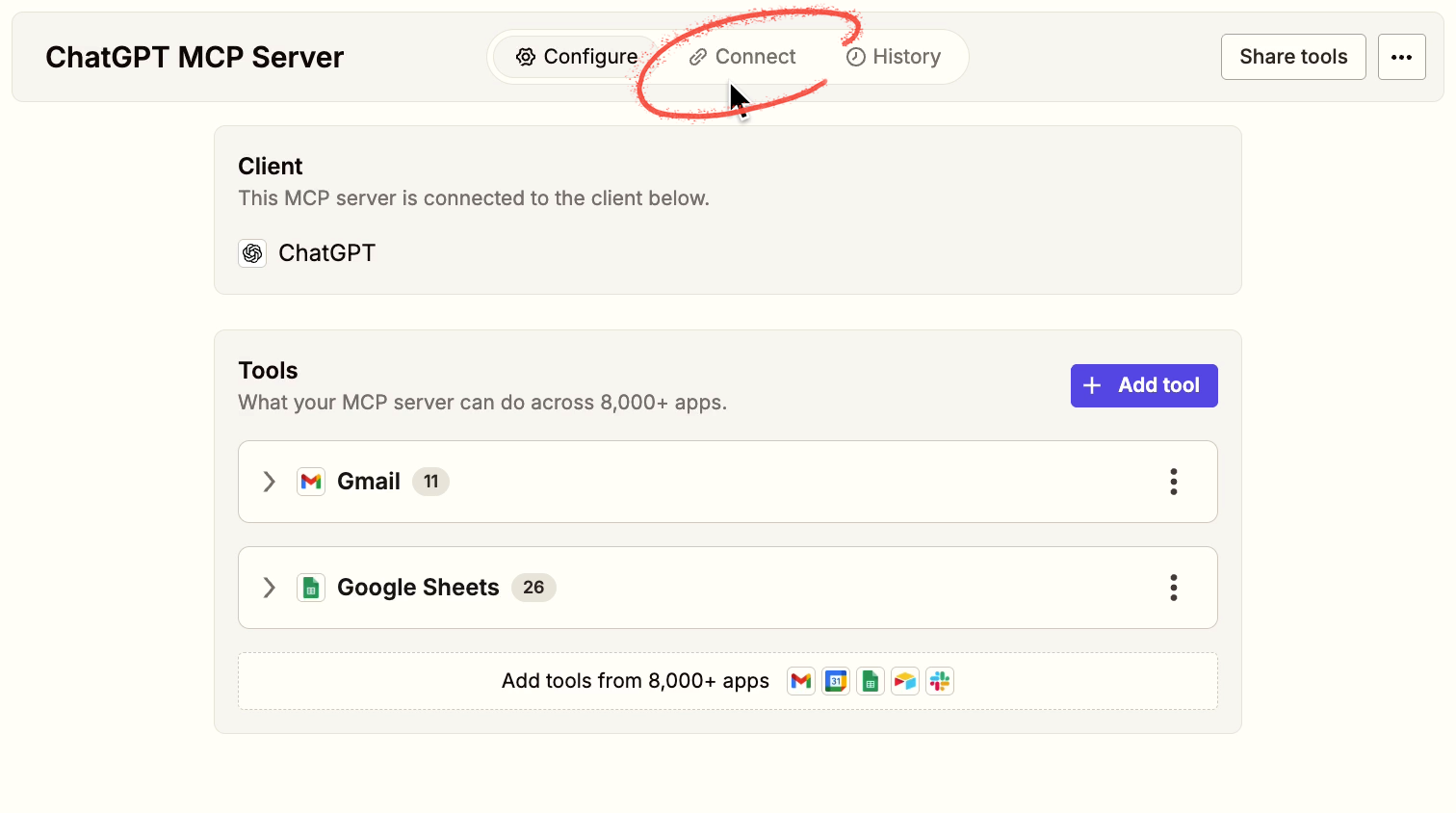Click the Gmail tool name
Screen dimensions: 1456x813
[369, 482]
